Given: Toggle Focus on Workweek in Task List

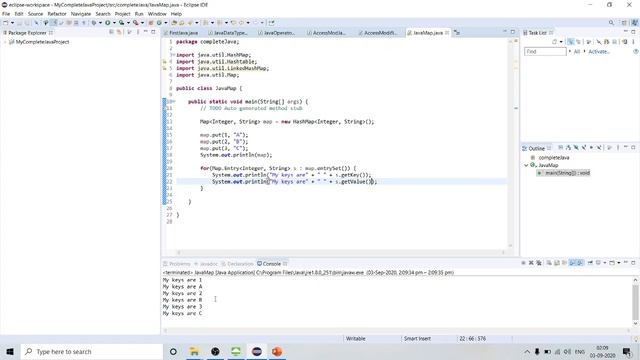Looking at the screenshot, I should tap(589, 42).
